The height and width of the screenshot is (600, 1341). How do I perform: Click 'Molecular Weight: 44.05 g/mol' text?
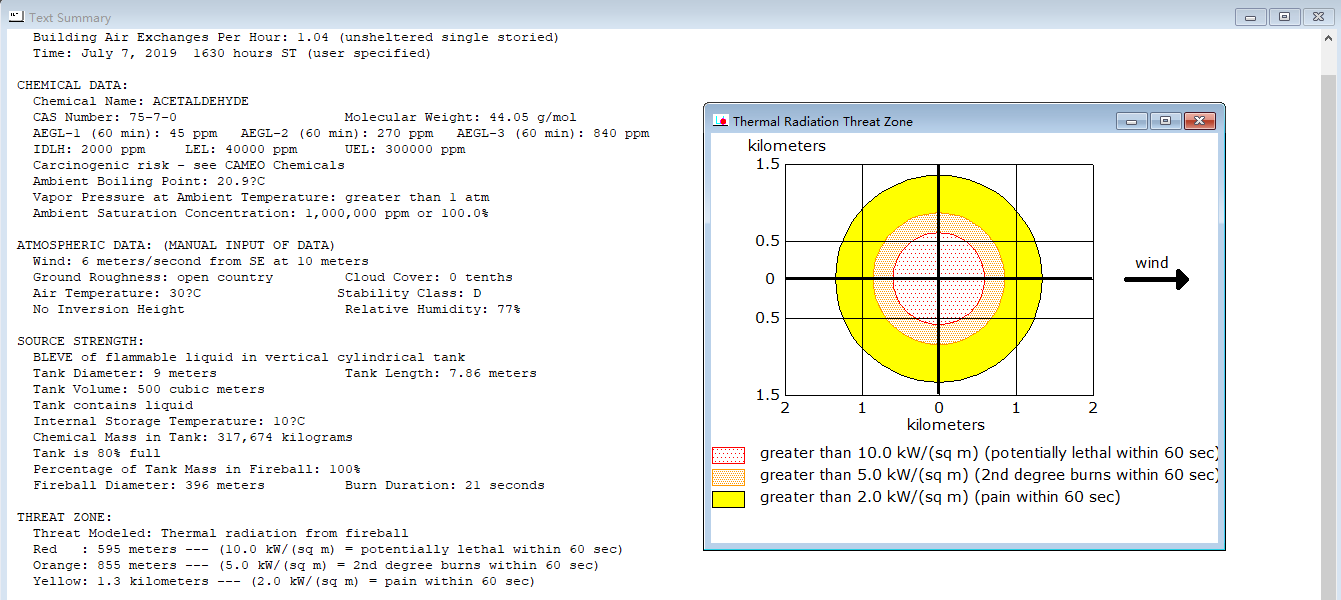pos(460,117)
